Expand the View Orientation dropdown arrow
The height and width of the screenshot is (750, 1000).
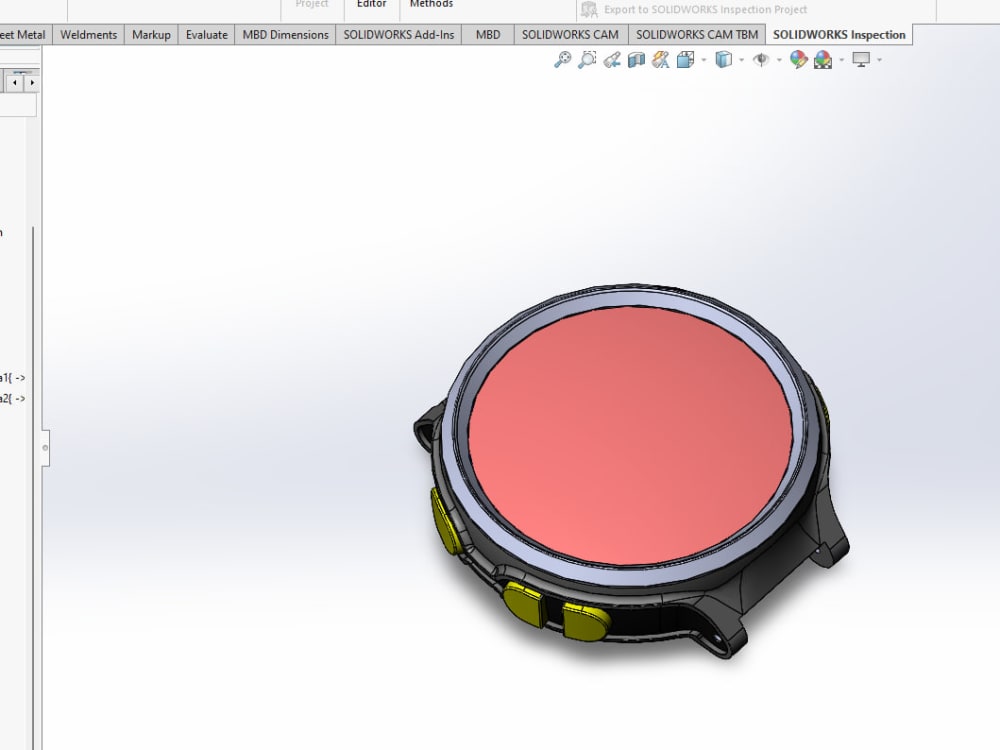704,60
